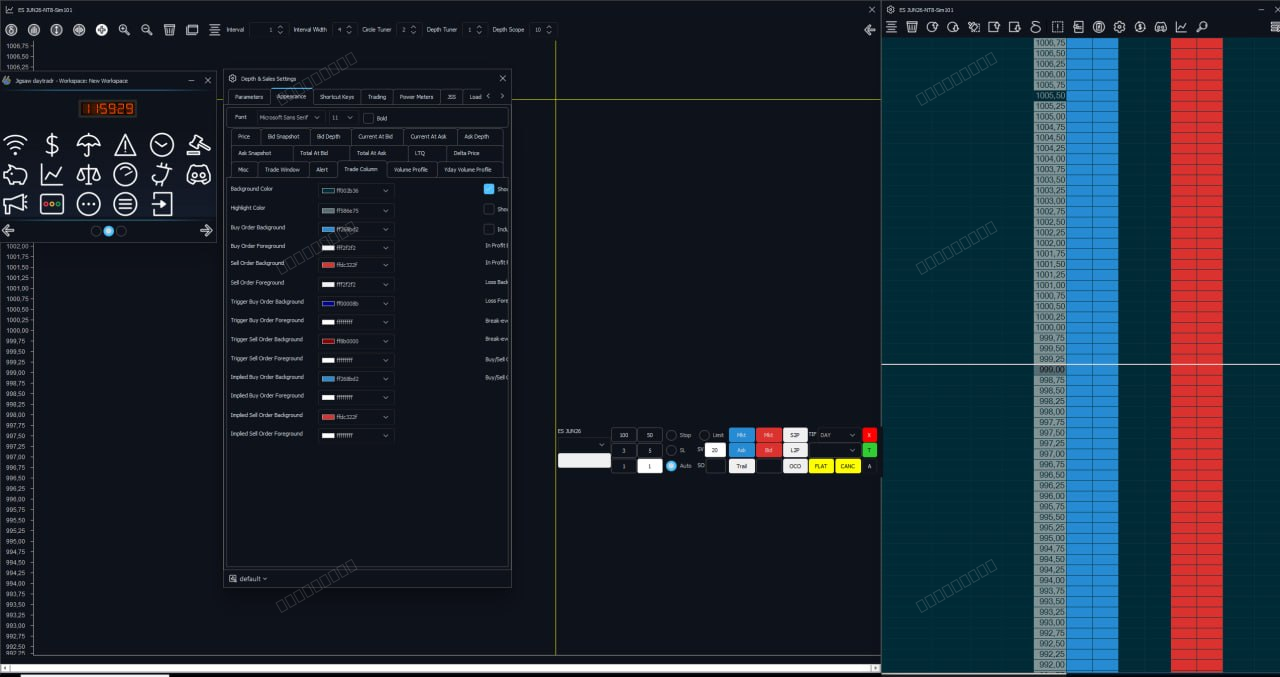The image size is (1280, 677).
Task: Click the blue Mkt buy button
Action: (742, 435)
